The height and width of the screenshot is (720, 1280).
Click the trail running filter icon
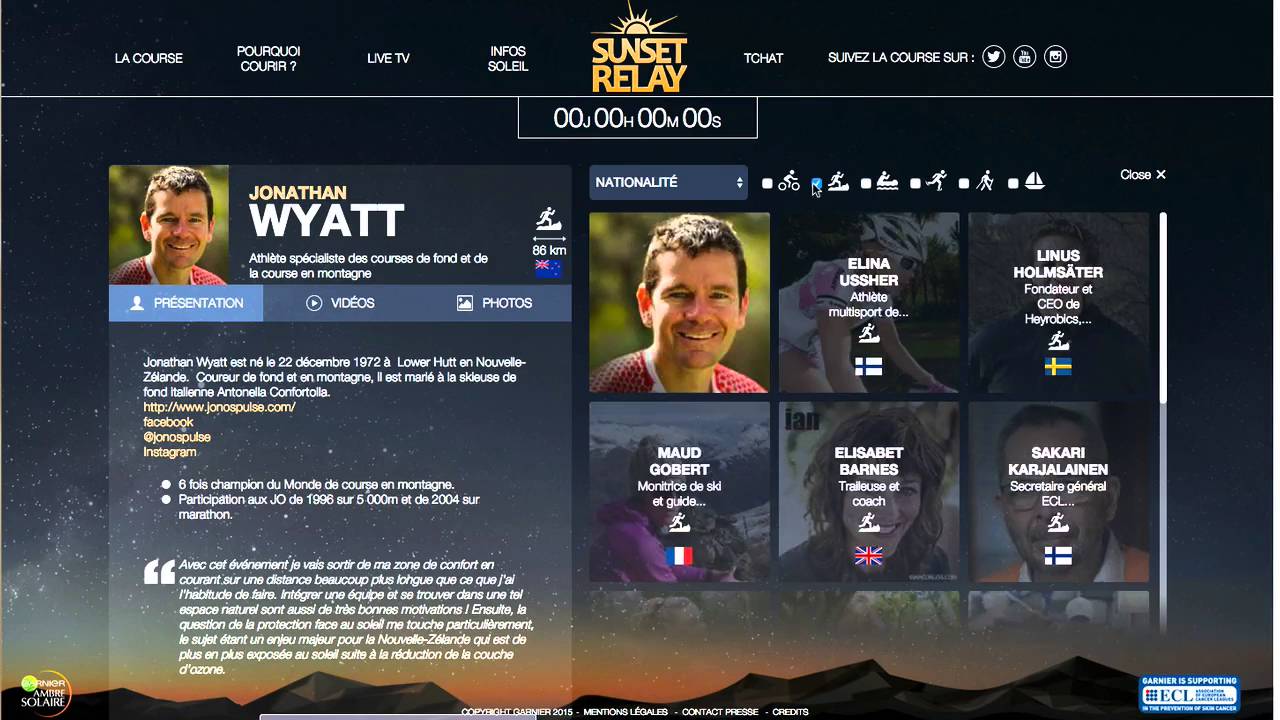[x=838, y=181]
